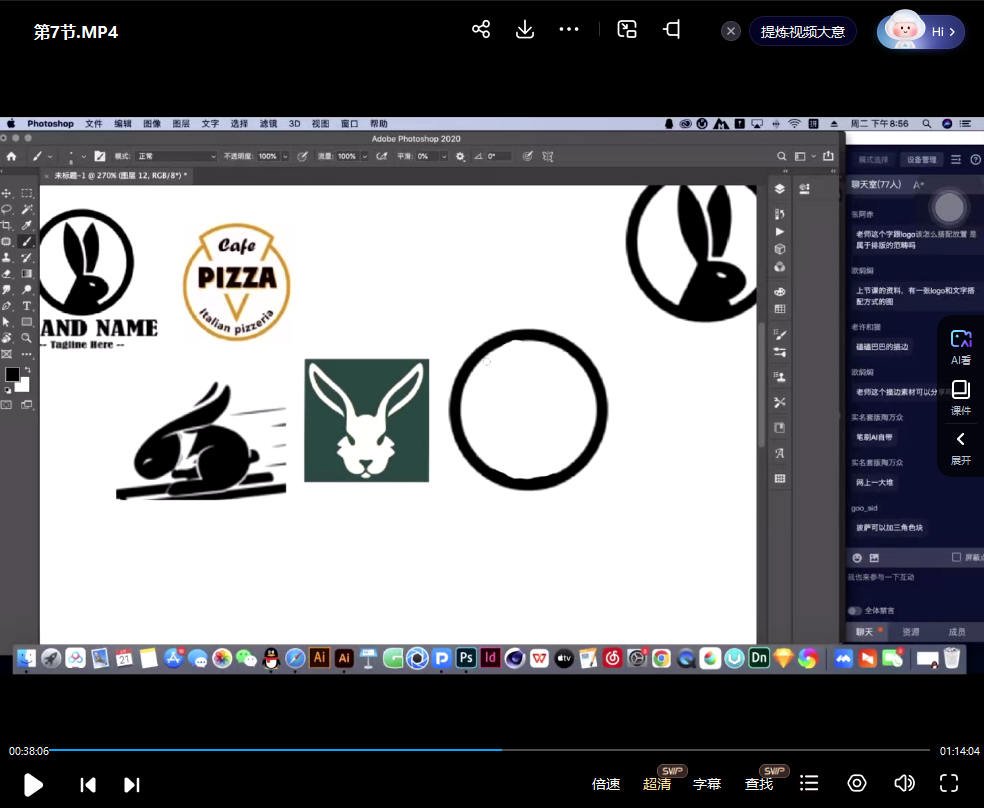
Task: Open the playlist icon in player controls
Action: point(810,783)
